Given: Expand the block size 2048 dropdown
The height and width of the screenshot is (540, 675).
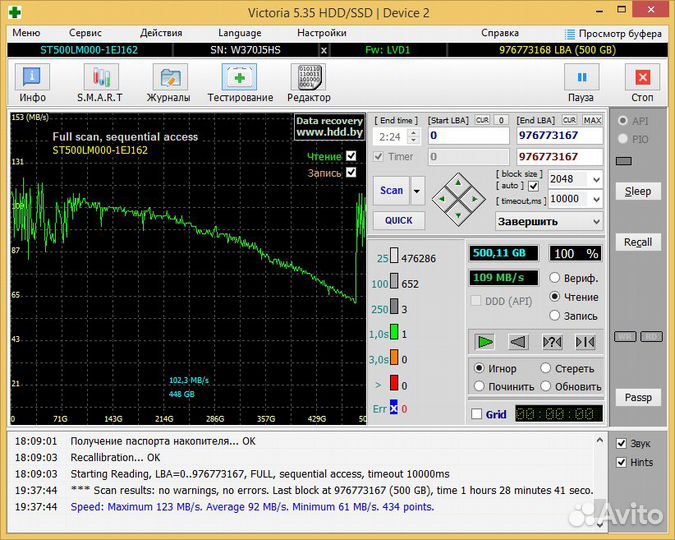Looking at the screenshot, I should coord(596,179).
